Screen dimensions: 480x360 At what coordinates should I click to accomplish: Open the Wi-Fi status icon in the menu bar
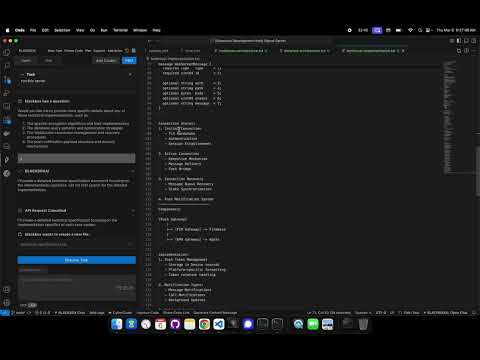[410, 30]
